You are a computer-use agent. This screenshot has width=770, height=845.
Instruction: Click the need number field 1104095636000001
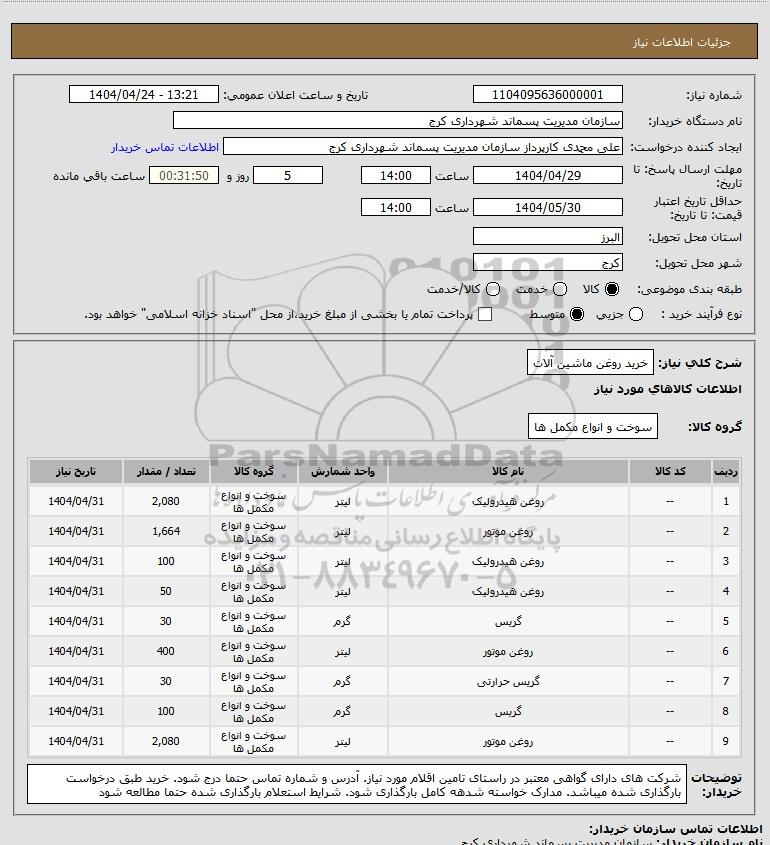point(547,94)
